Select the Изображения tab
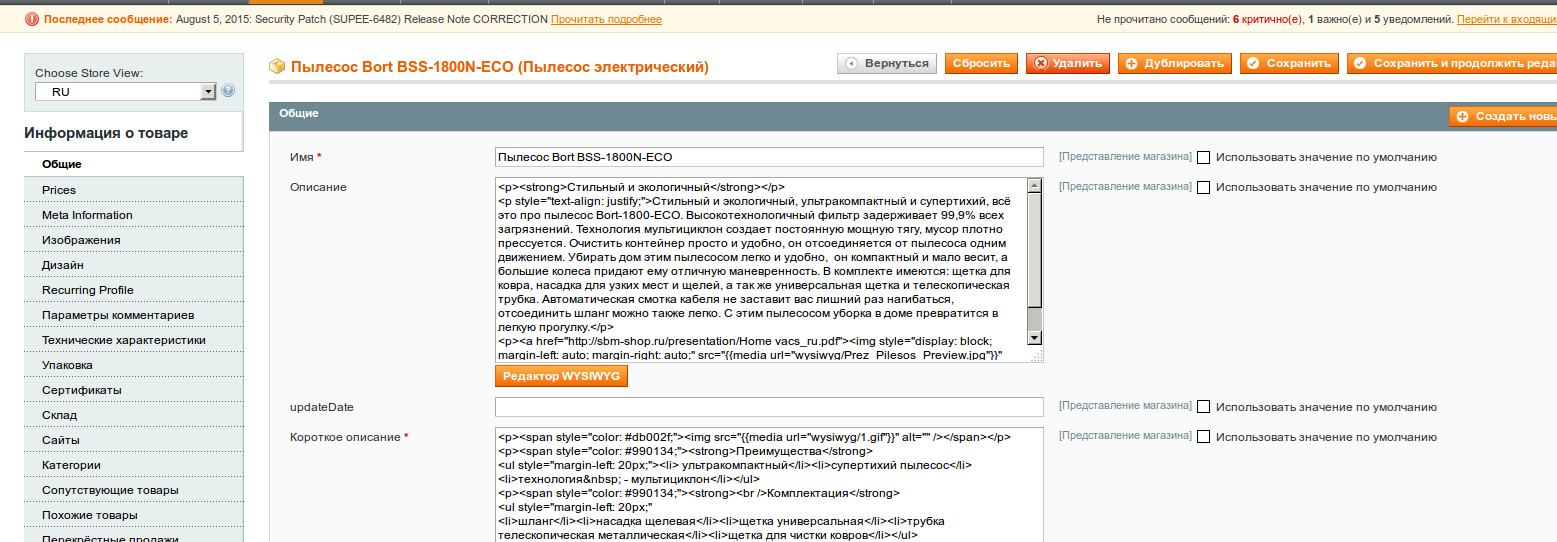This screenshot has width=1557, height=542. [x=134, y=240]
